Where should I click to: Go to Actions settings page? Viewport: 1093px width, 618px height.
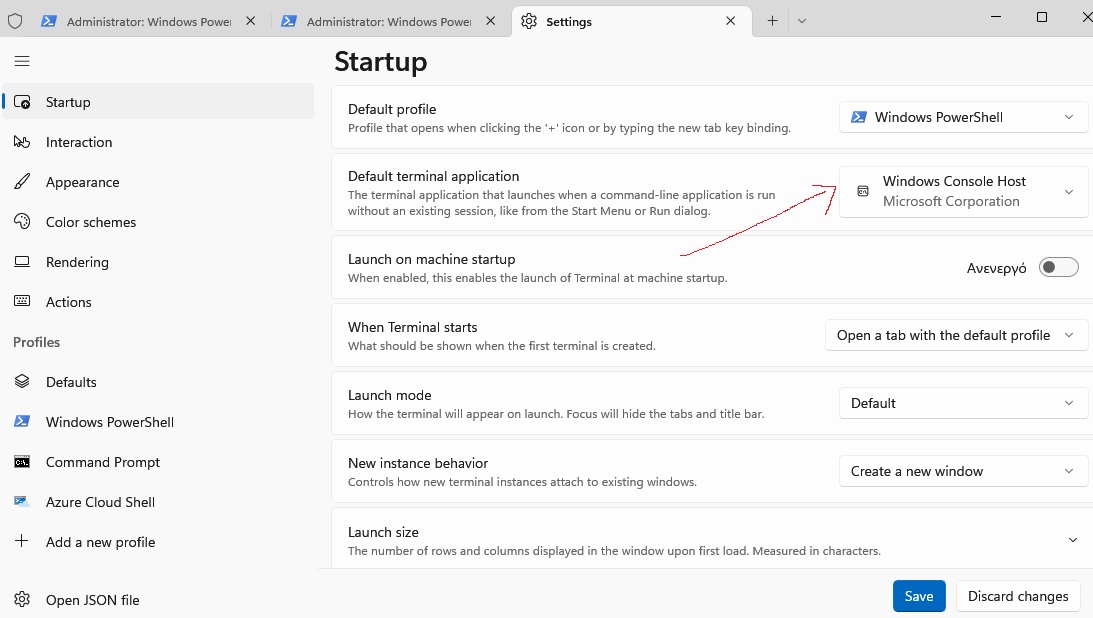[x=158, y=302]
